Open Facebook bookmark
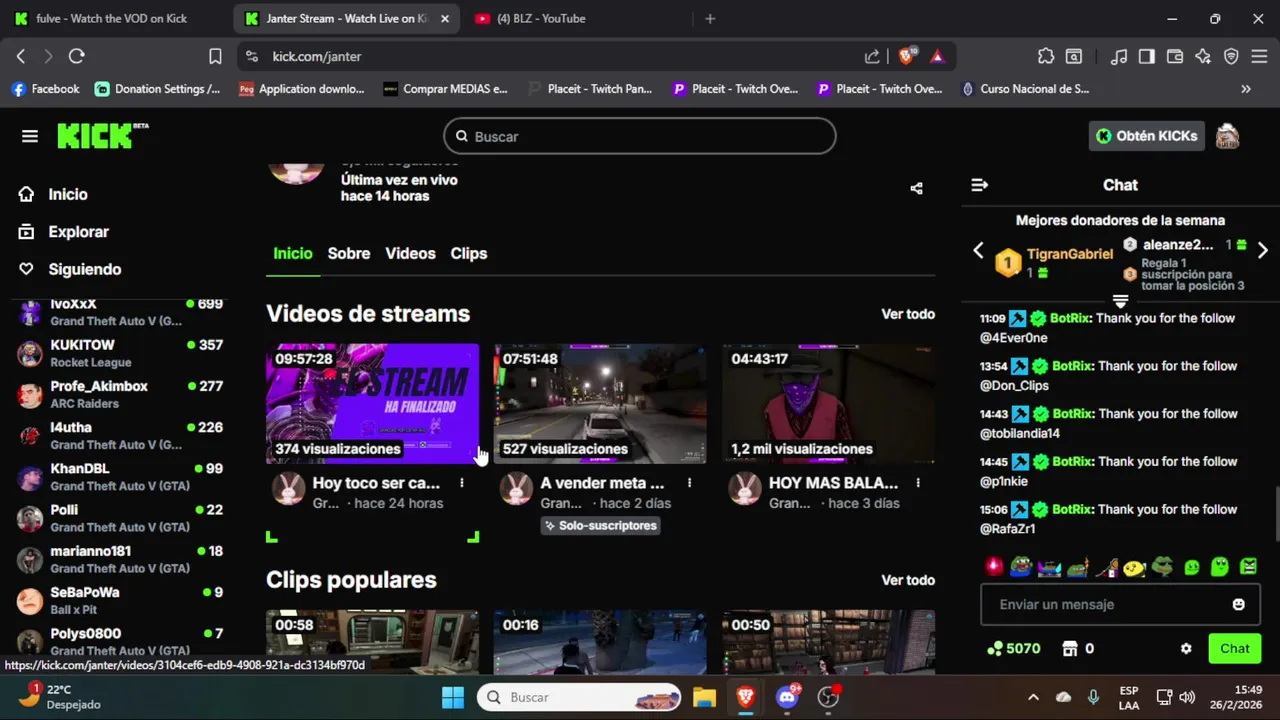Screen dimensions: 1280x720 click(x=45, y=89)
